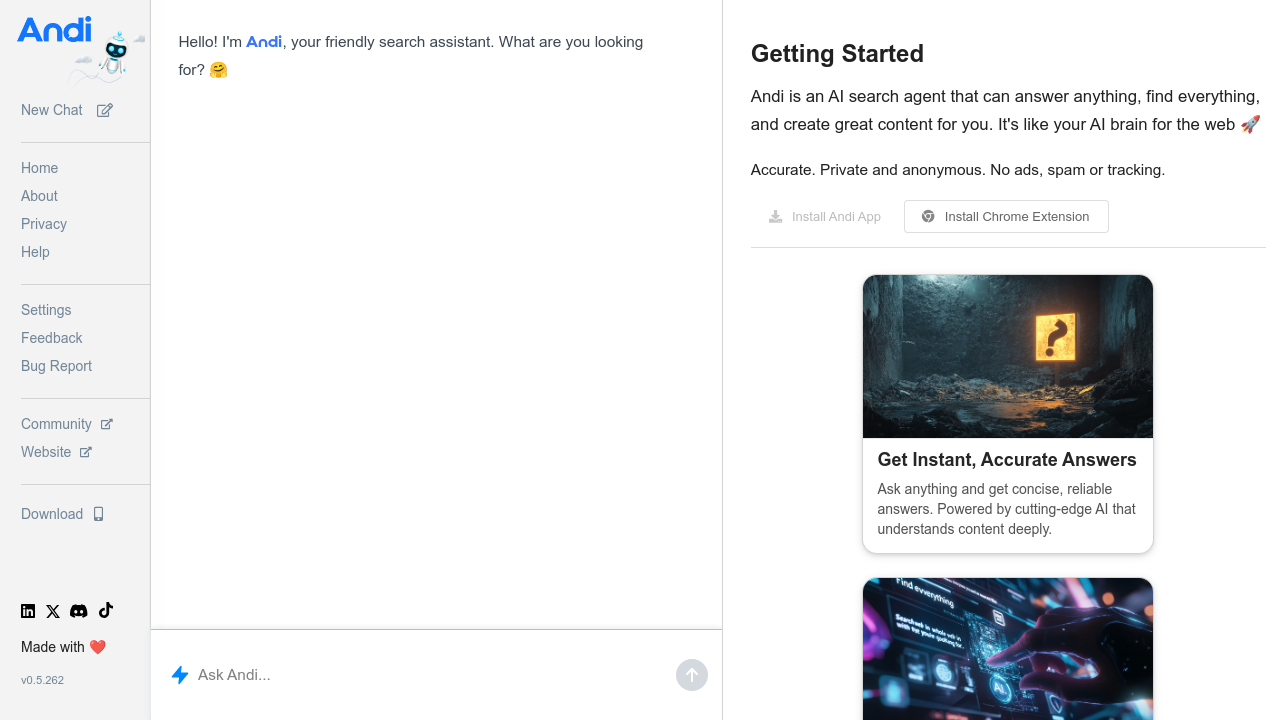Open the Discord community icon
Viewport: 1280px width, 720px height.
(x=79, y=611)
